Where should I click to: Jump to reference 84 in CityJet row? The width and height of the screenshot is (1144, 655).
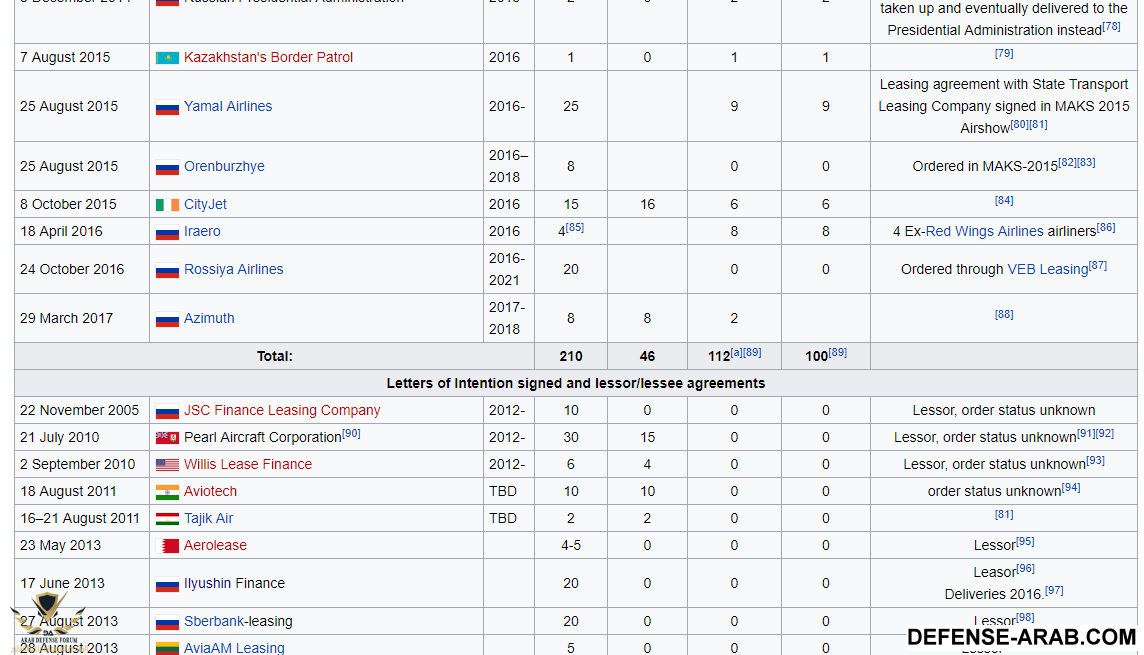[x=1004, y=201]
